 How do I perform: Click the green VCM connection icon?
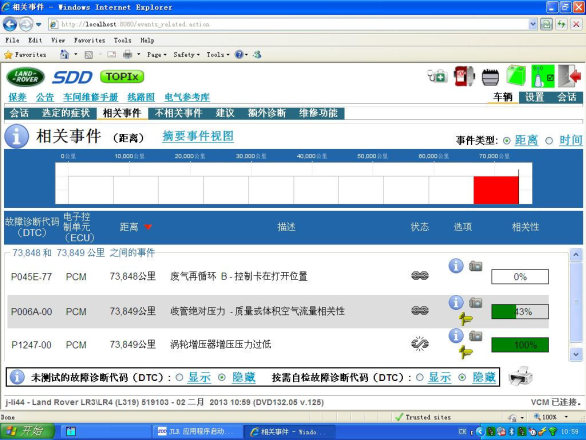click(543, 76)
